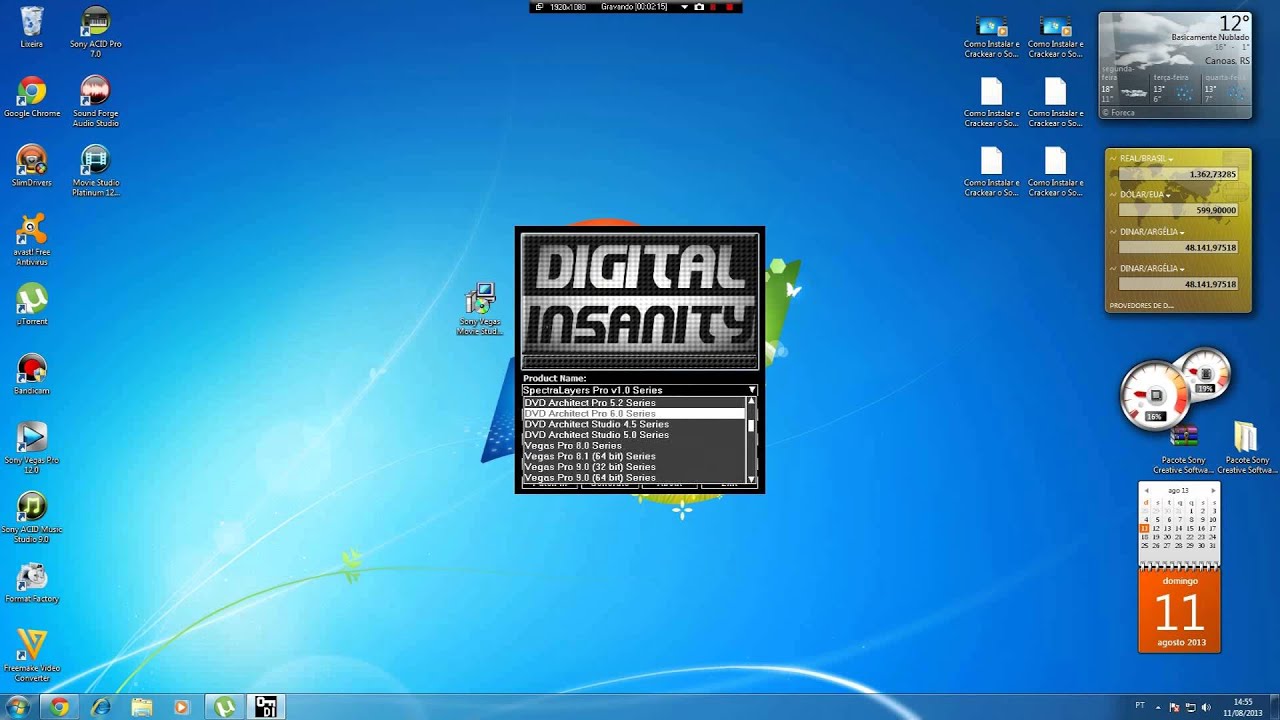The image size is (1280, 720).
Task: Click the Show desktop strip in the taskbar
Action: click(1274, 707)
